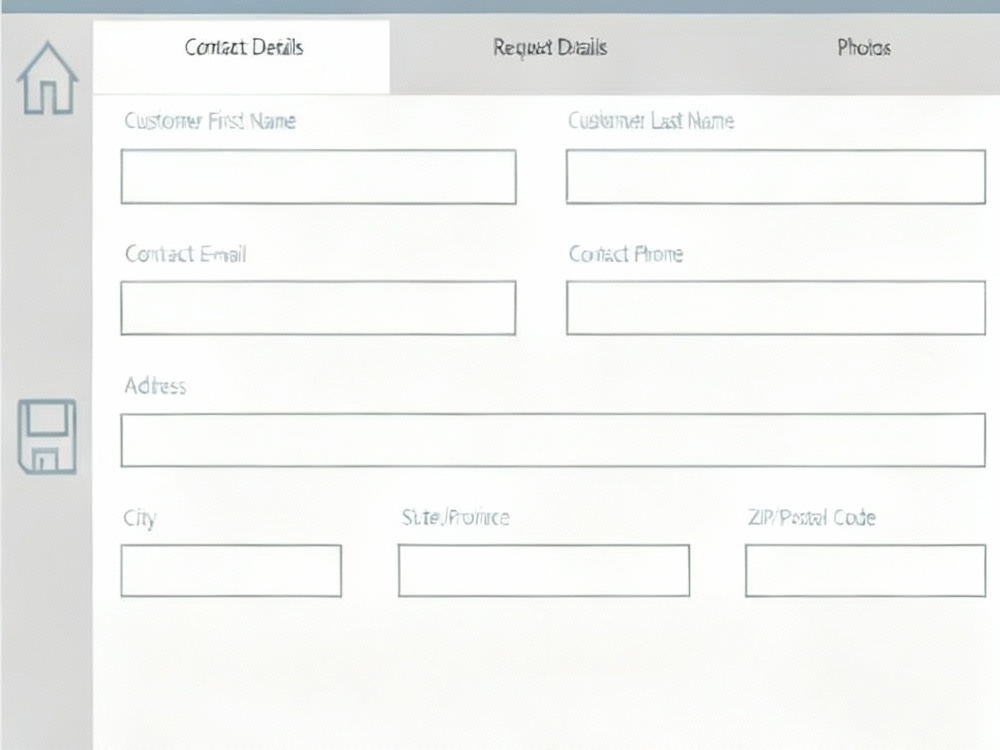The height and width of the screenshot is (750, 1000).
Task: Click inside the Address field
Action: click(x=553, y=440)
